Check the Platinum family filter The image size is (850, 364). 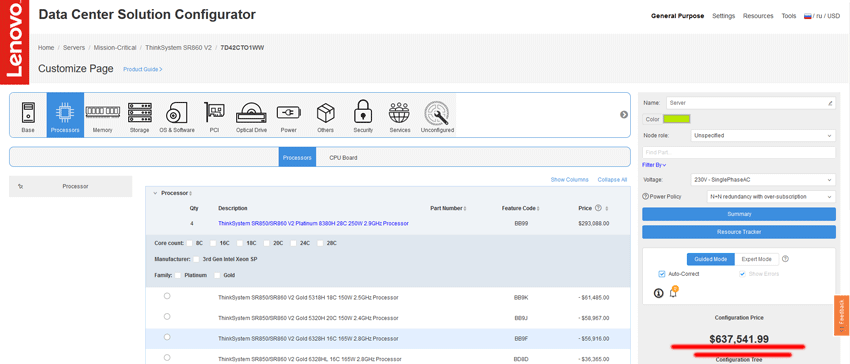point(178,276)
